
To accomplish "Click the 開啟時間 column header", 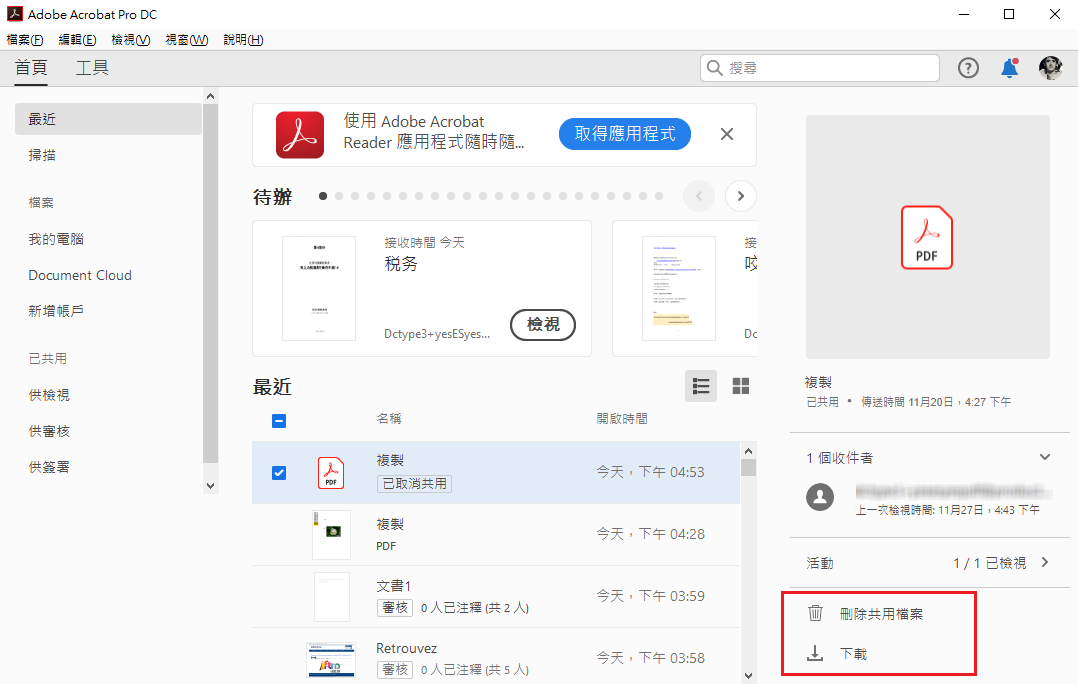I will coord(622,418).
